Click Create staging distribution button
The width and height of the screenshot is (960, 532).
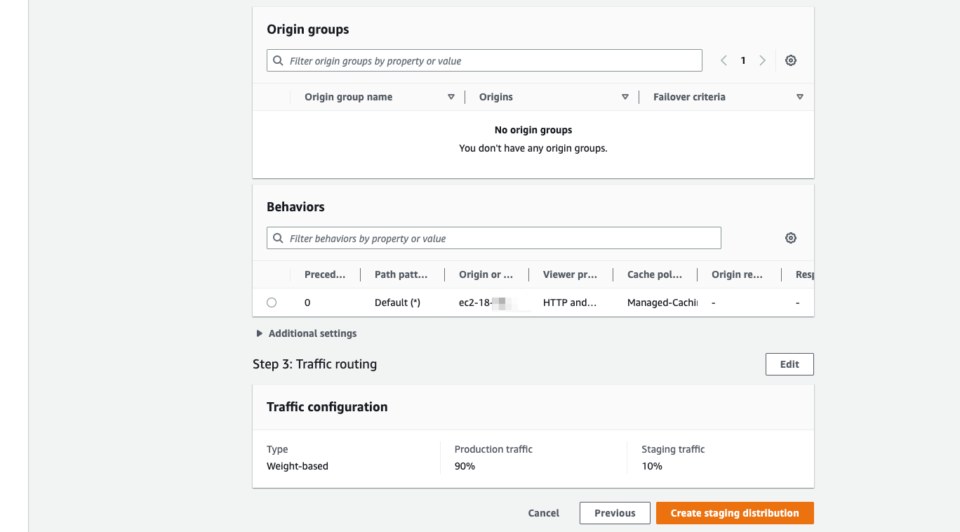pyautogui.click(x=734, y=513)
